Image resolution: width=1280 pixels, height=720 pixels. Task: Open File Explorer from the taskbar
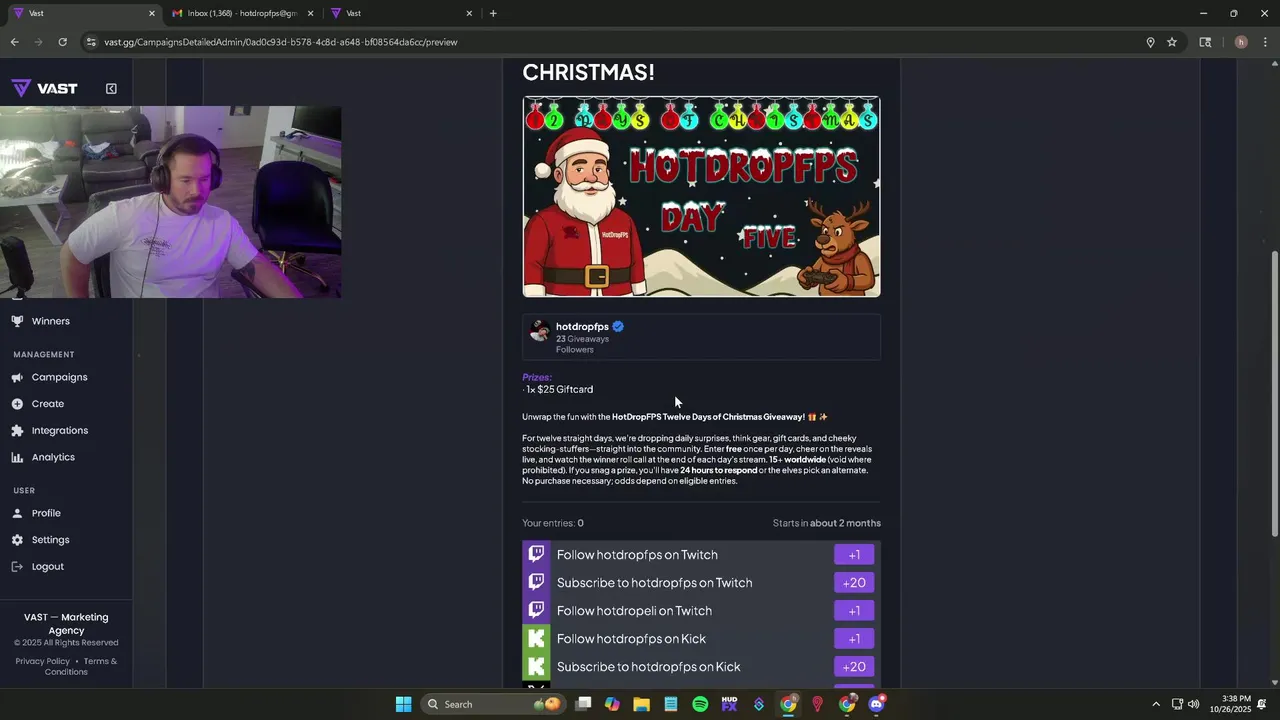tap(642, 704)
